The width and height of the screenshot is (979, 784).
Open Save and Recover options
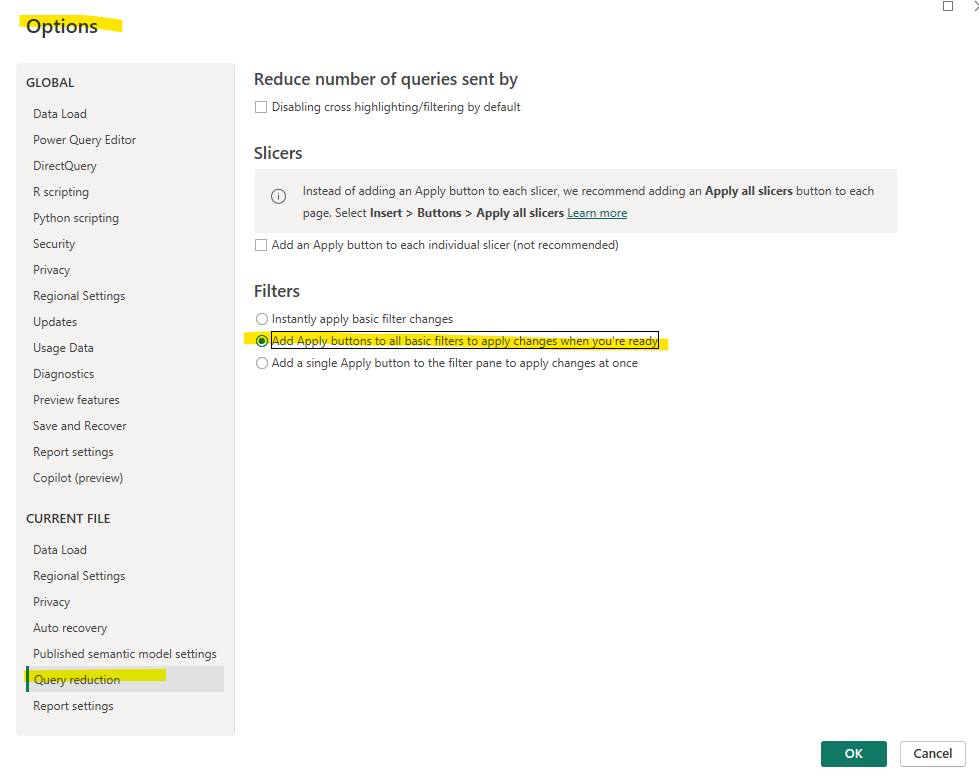[x=80, y=426]
